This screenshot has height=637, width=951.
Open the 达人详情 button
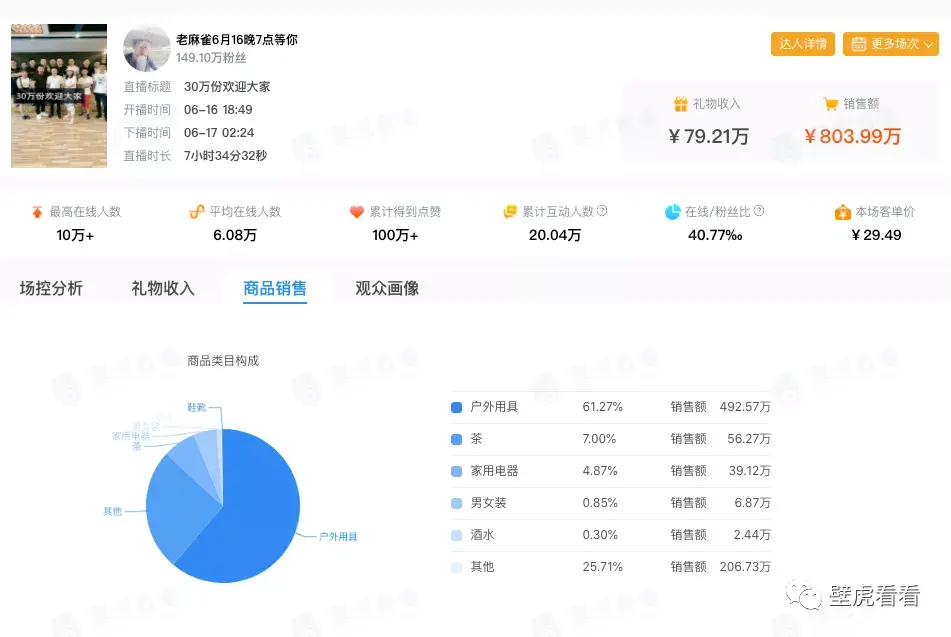tap(802, 44)
